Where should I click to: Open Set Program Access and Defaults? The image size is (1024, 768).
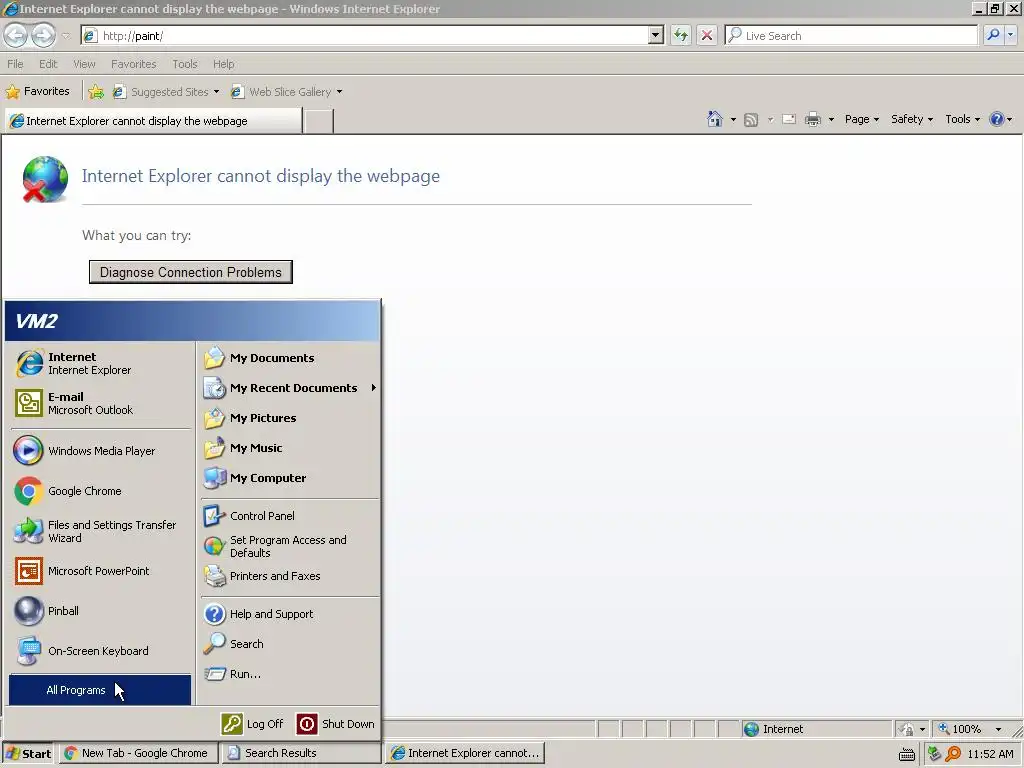coord(289,546)
